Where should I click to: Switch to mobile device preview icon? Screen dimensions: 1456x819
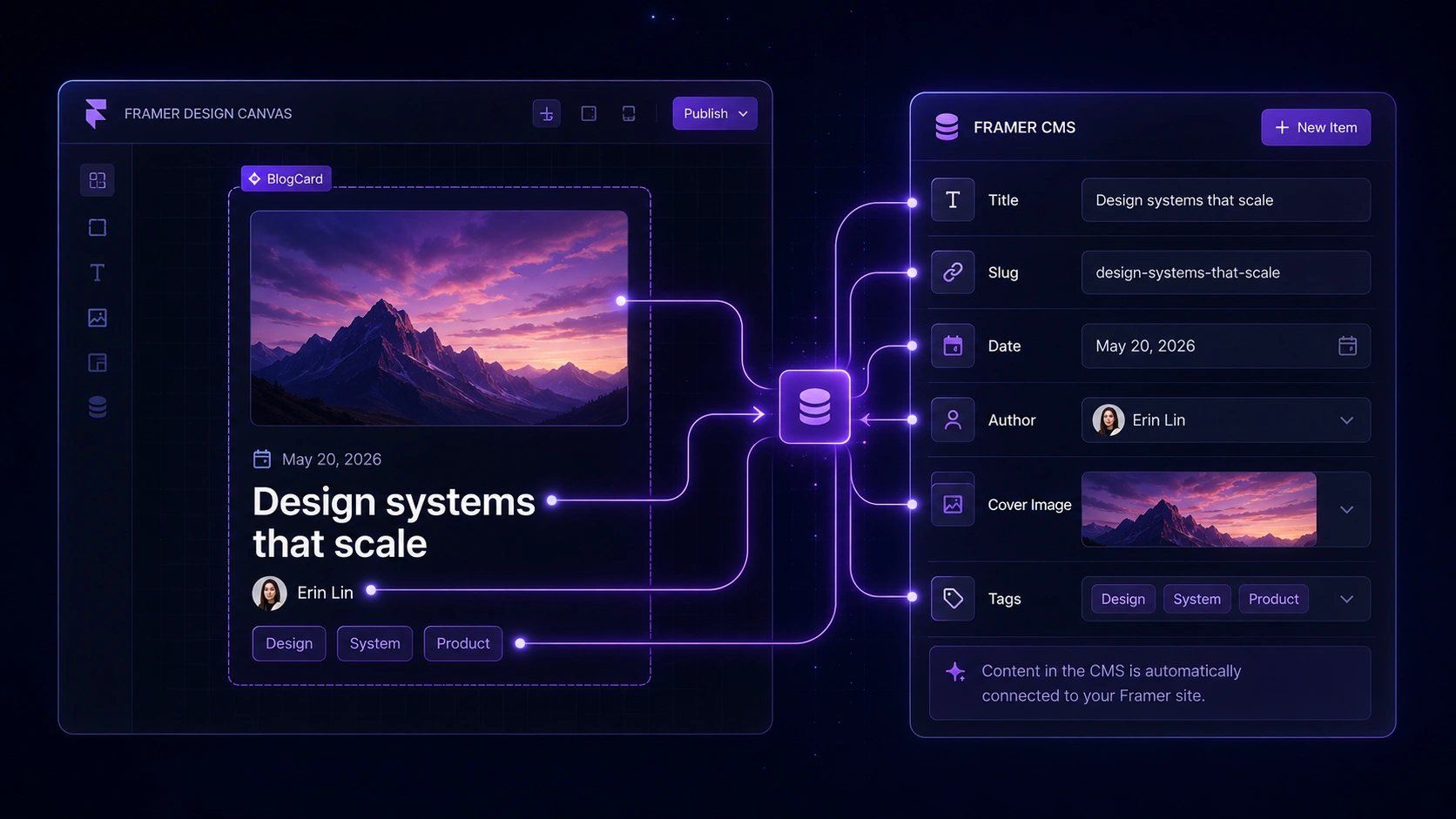629,113
